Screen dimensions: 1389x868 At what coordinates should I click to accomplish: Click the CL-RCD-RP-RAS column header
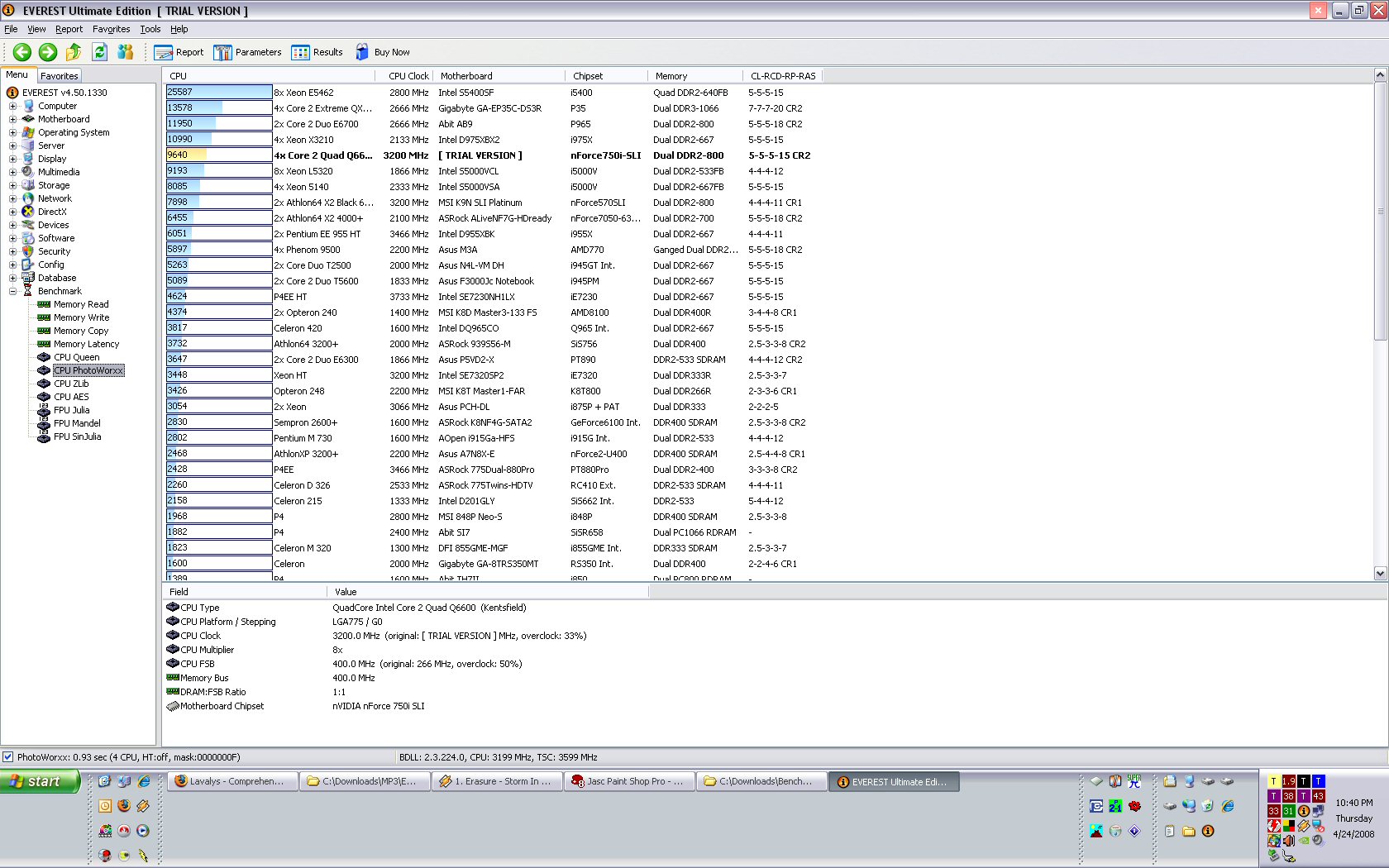click(x=782, y=76)
